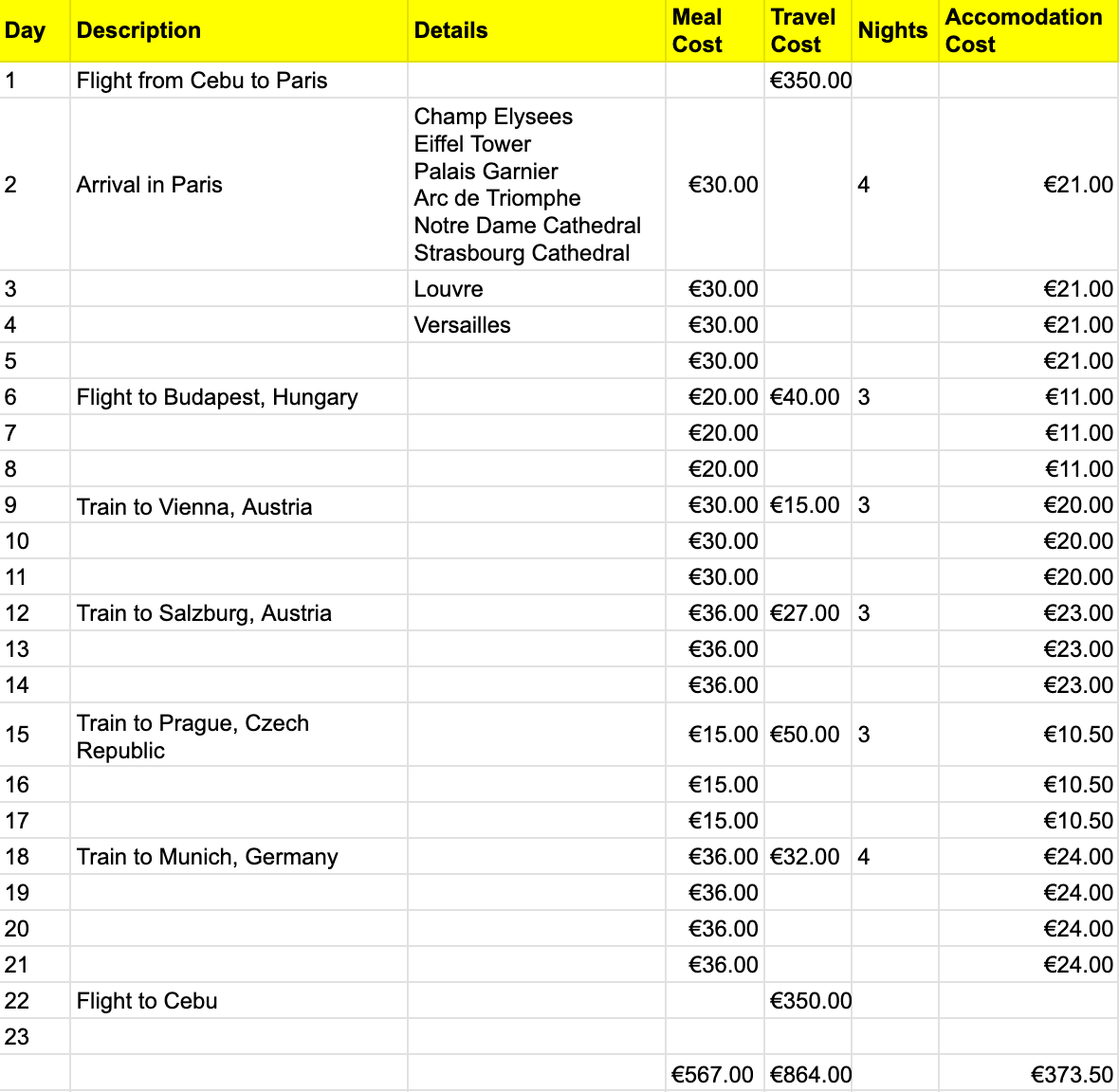The width and height of the screenshot is (1119, 1092).
Task: Select the Nights column header
Action: pyautogui.click(x=894, y=30)
